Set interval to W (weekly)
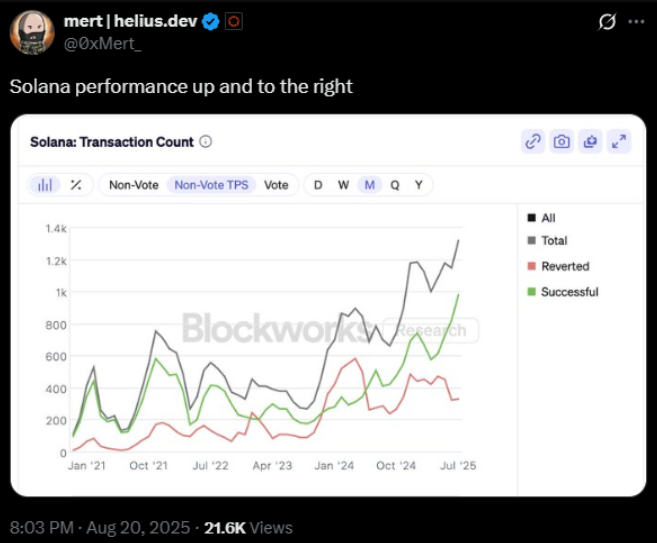This screenshot has height=543, width=657. coord(344,185)
